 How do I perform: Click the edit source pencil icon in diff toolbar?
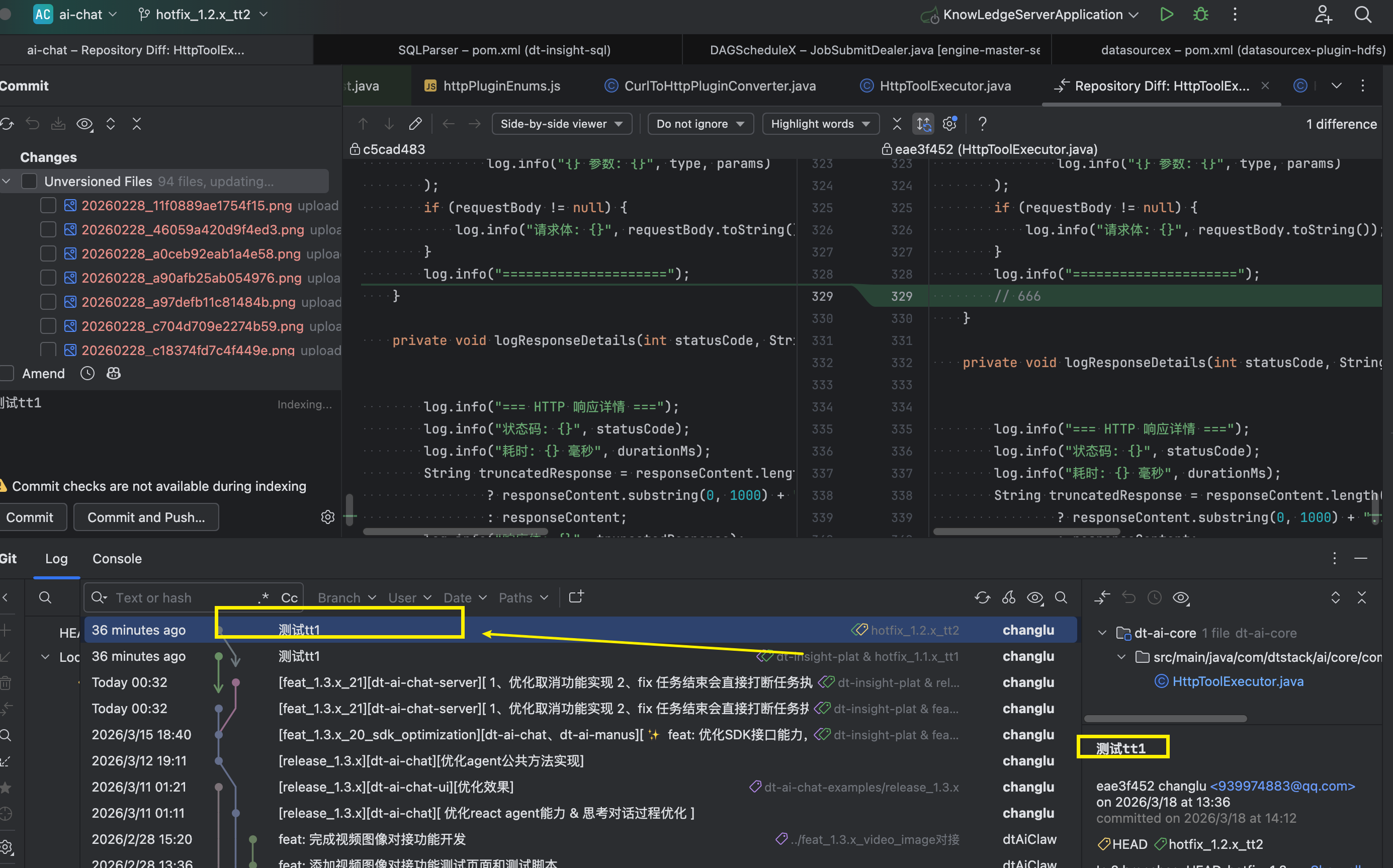[x=415, y=123]
